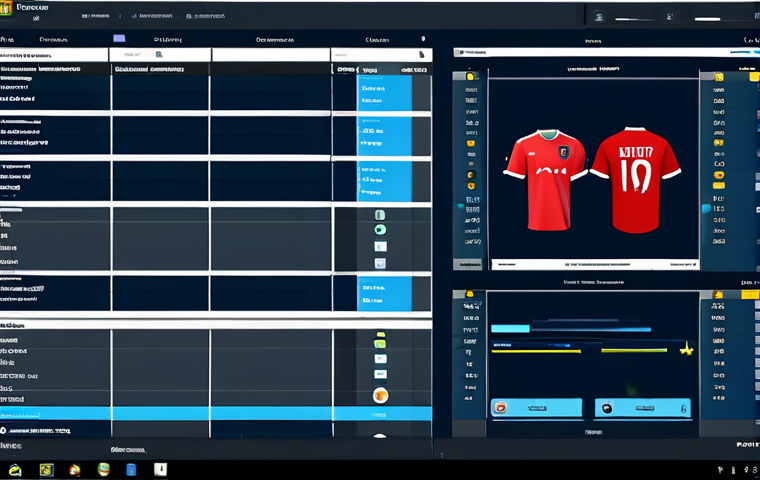The image size is (760, 480).
Task: Toggle the small green switch above the teal icon
Action: click(380, 215)
